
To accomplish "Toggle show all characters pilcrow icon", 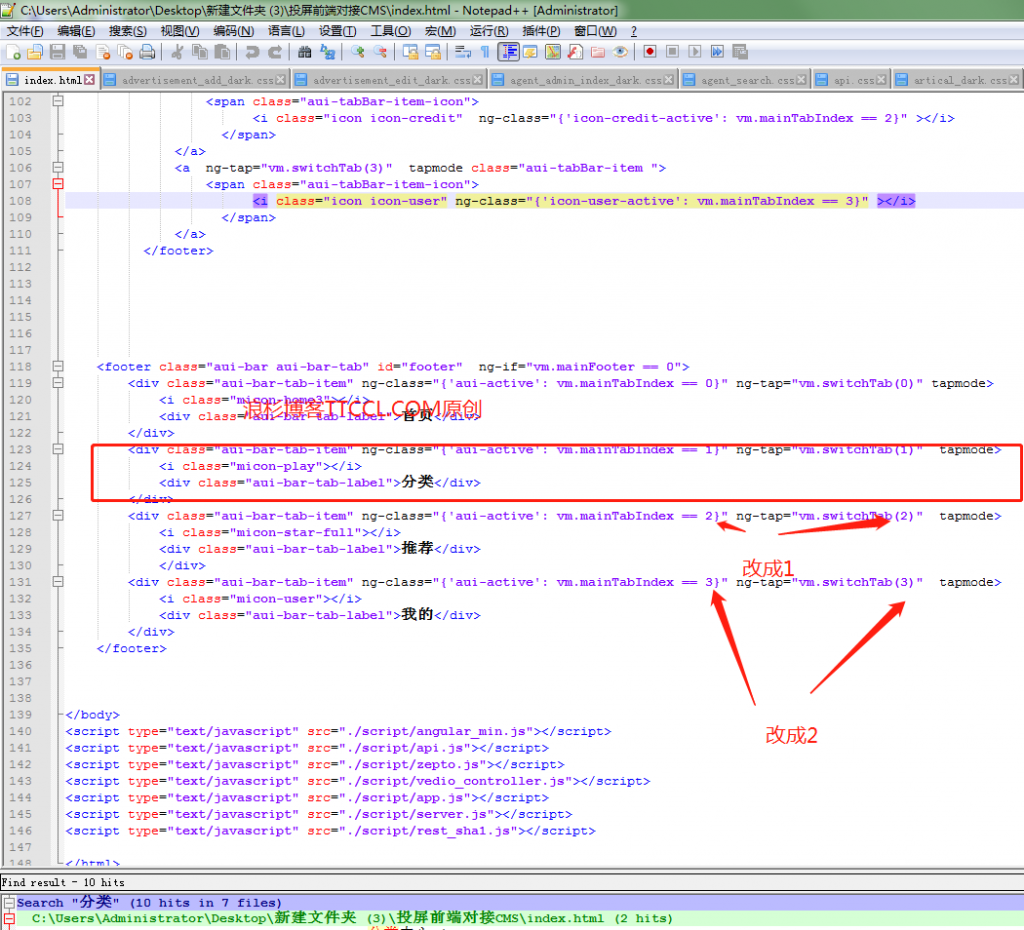I will point(485,52).
